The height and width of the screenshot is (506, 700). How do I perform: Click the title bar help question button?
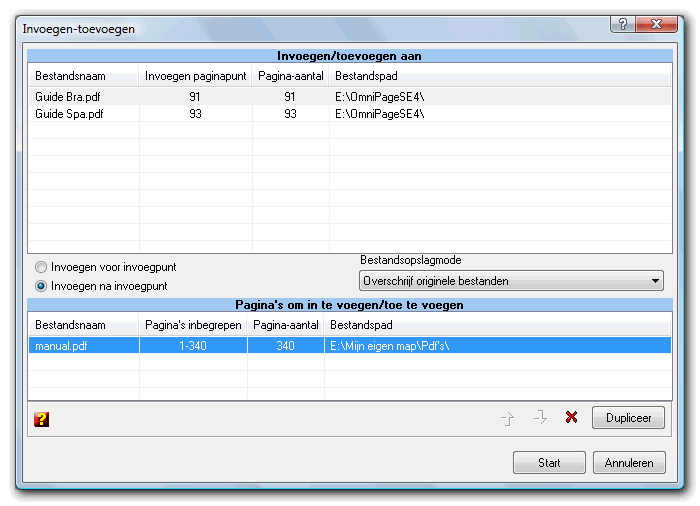point(623,22)
